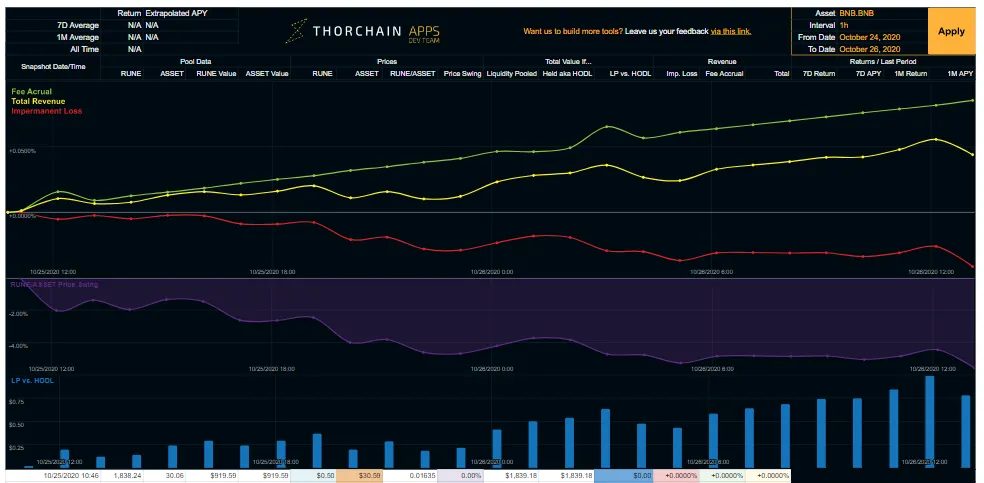This screenshot has width=984, height=483.
Task: Click the purple 'RUNE/ASSET Price Swing' chart label
Action: (x=55, y=284)
